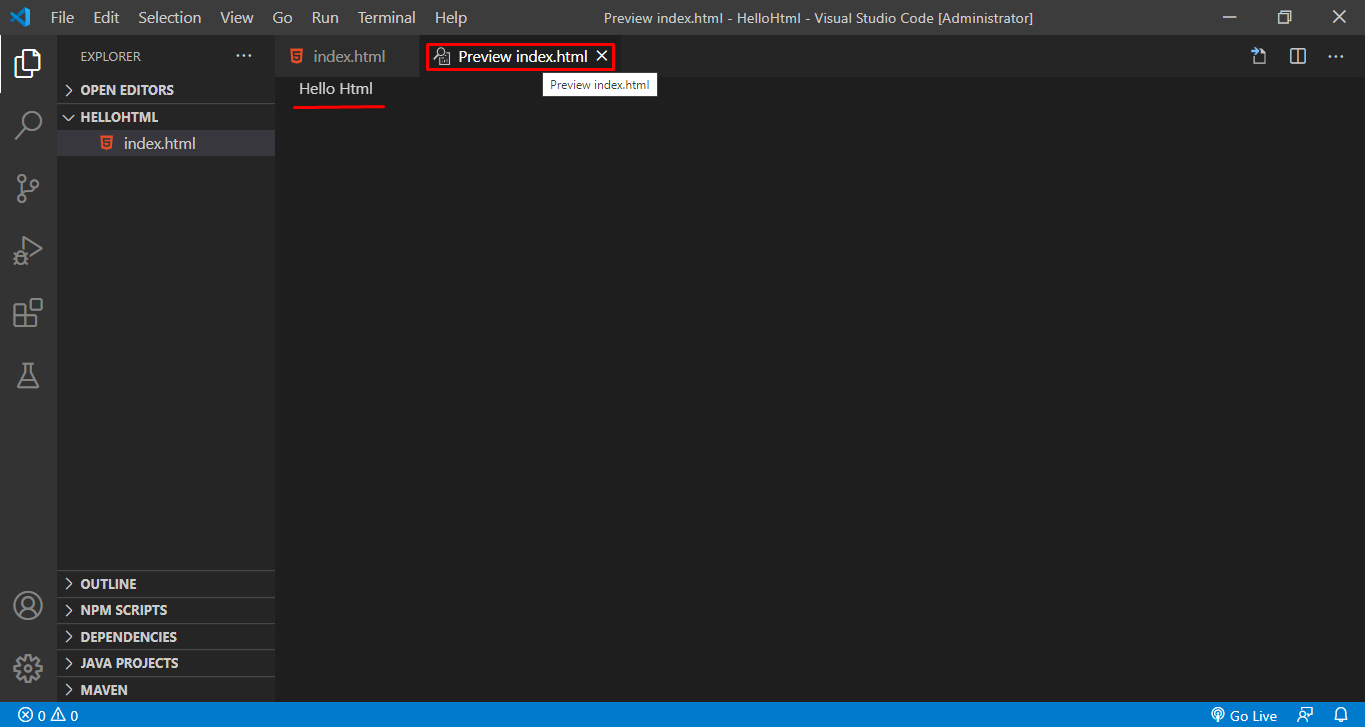Collapse the HELLOHTML folder section
Screen dimensions: 1365x727
click(x=118, y=117)
